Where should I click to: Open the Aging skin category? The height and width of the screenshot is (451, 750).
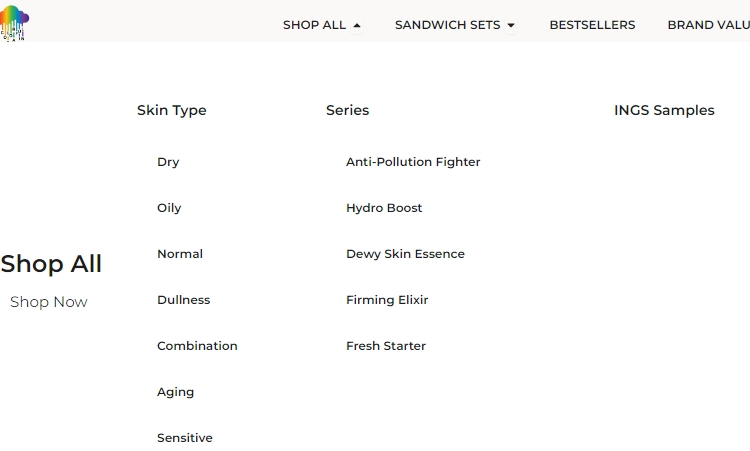click(x=176, y=392)
